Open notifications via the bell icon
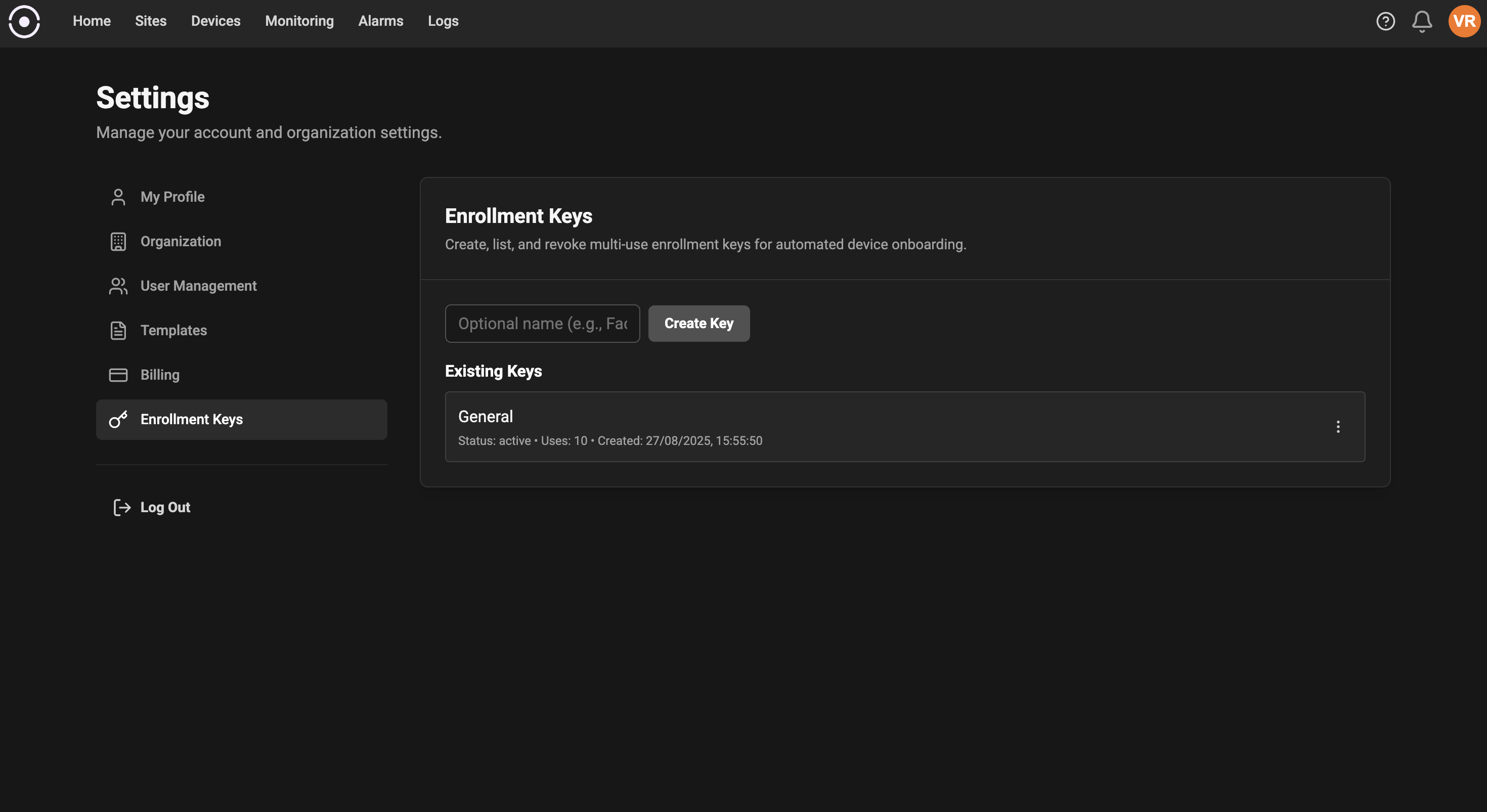 click(1422, 21)
